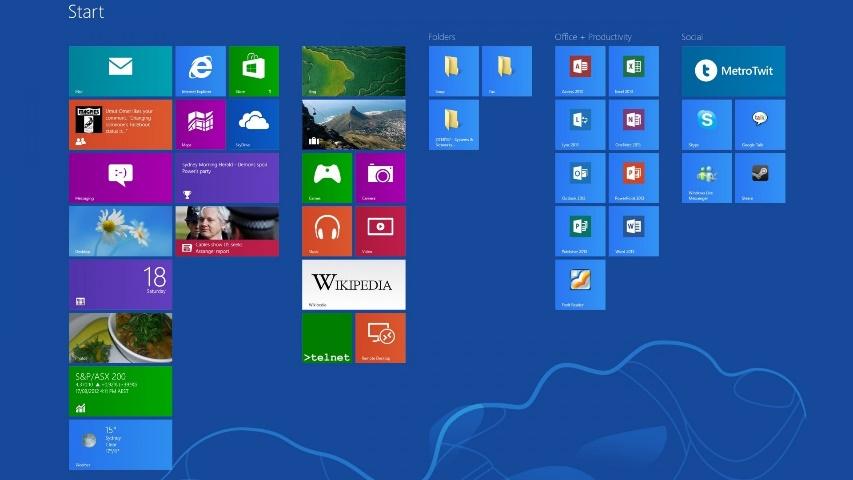Click the Social group heading
Viewport: 853px width, 480px height.
(692, 36)
